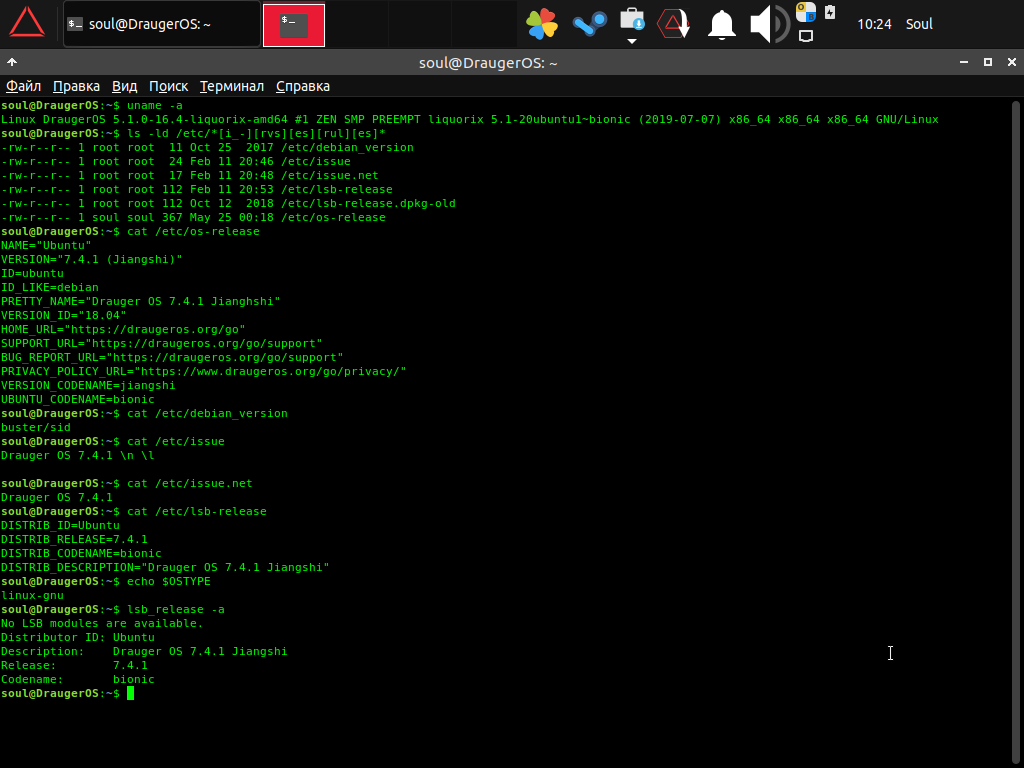Screen dimensions: 1024x768
Task: Click the 'cat /etc/os-release' command
Action: (193, 231)
